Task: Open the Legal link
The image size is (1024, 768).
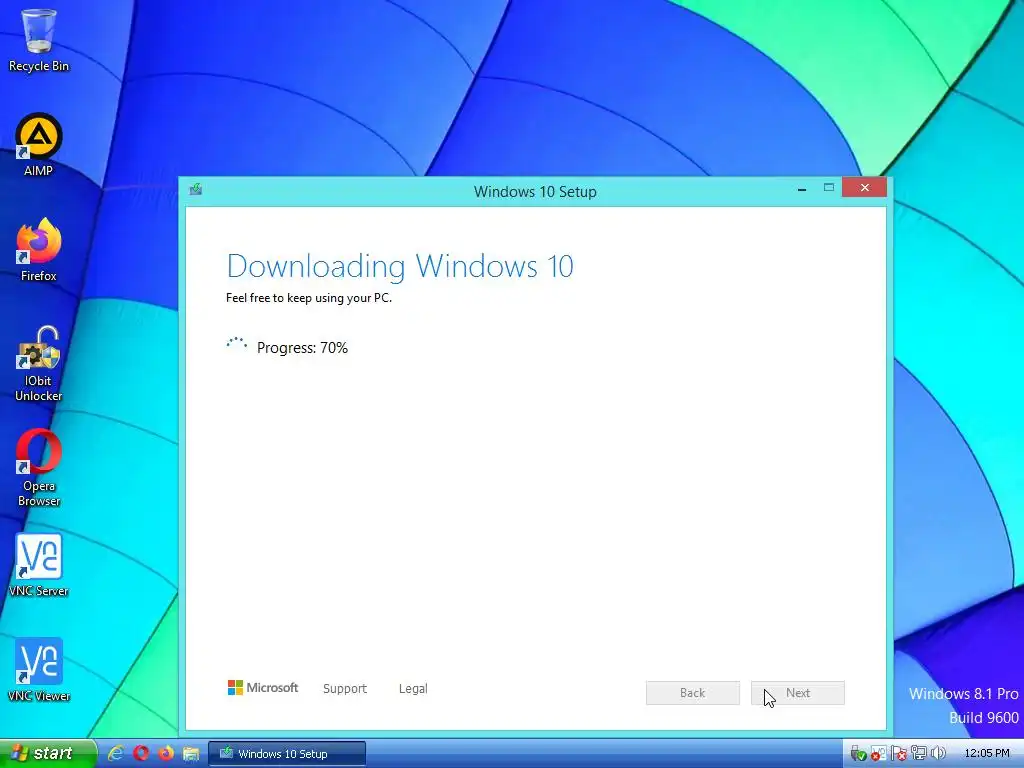Action: (x=413, y=688)
